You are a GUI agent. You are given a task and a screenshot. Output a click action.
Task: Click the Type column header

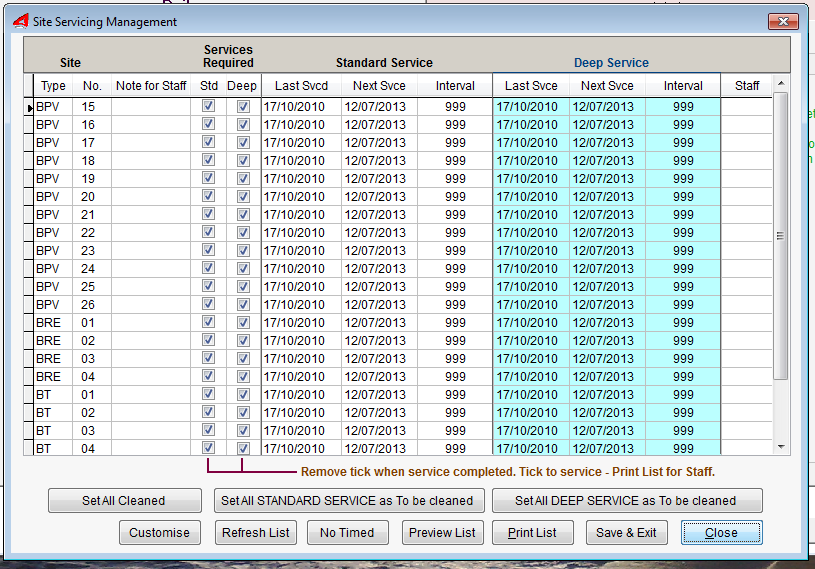pyautogui.click(x=53, y=86)
